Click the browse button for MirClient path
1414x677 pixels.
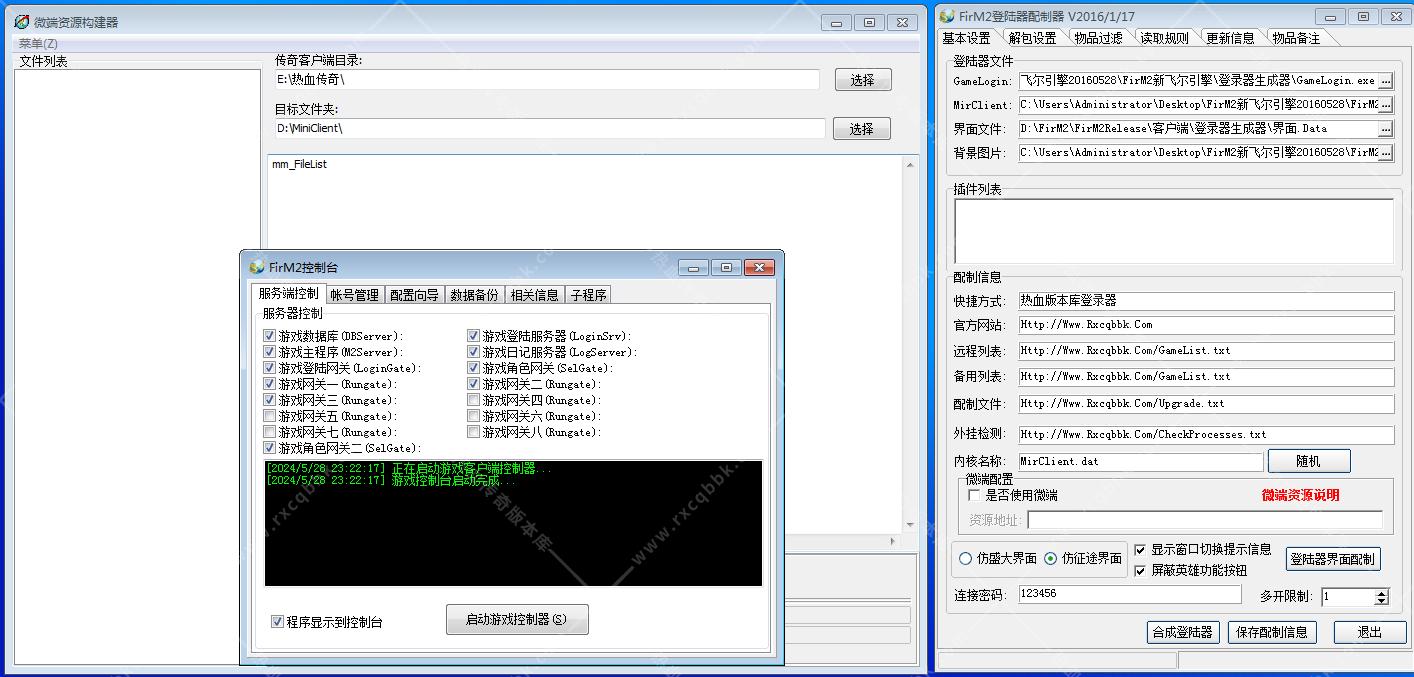click(x=1385, y=105)
